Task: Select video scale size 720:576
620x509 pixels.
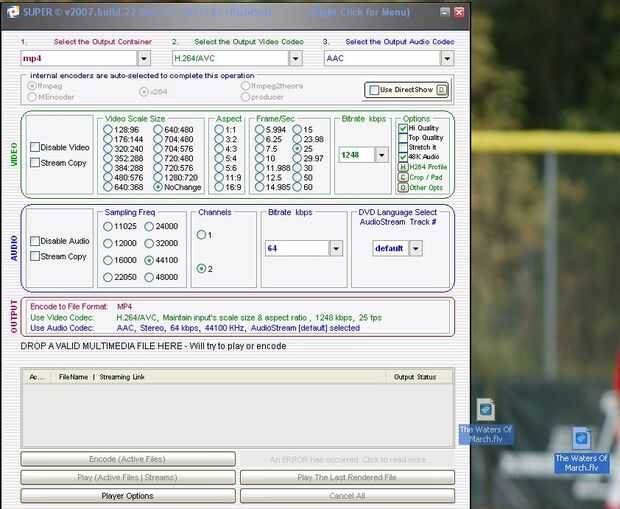Action: click(158, 168)
